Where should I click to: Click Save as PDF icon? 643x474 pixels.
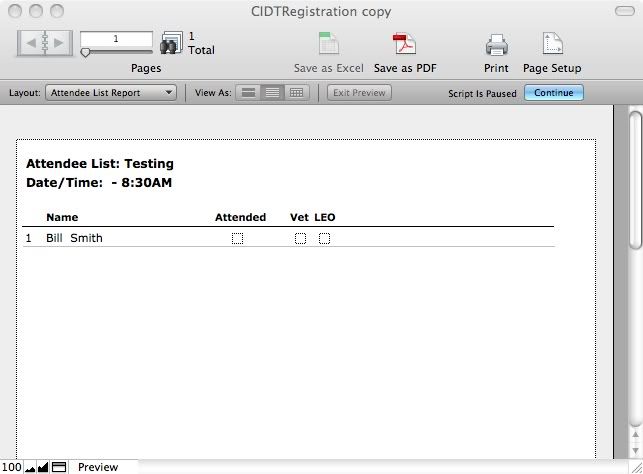(x=405, y=43)
